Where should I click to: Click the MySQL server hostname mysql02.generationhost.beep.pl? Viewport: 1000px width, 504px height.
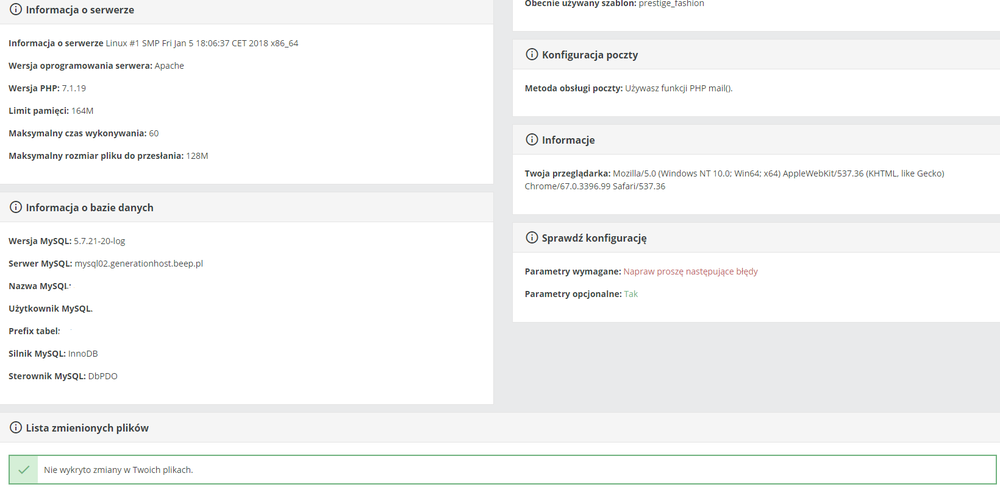[138, 263]
